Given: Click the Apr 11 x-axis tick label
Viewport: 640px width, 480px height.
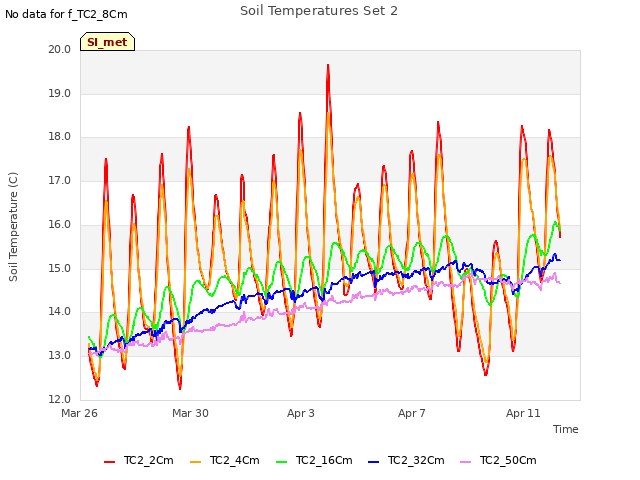Looking at the screenshot, I should coord(523,413).
